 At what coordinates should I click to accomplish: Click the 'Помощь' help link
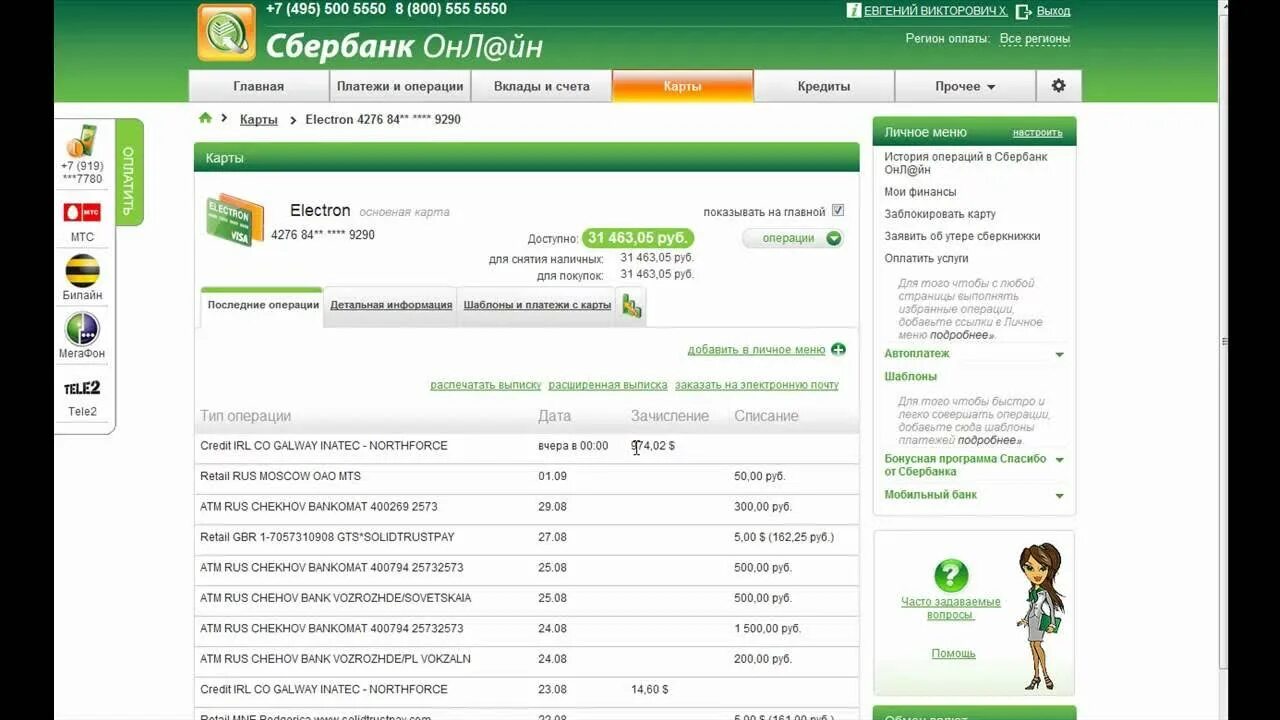[953, 653]
